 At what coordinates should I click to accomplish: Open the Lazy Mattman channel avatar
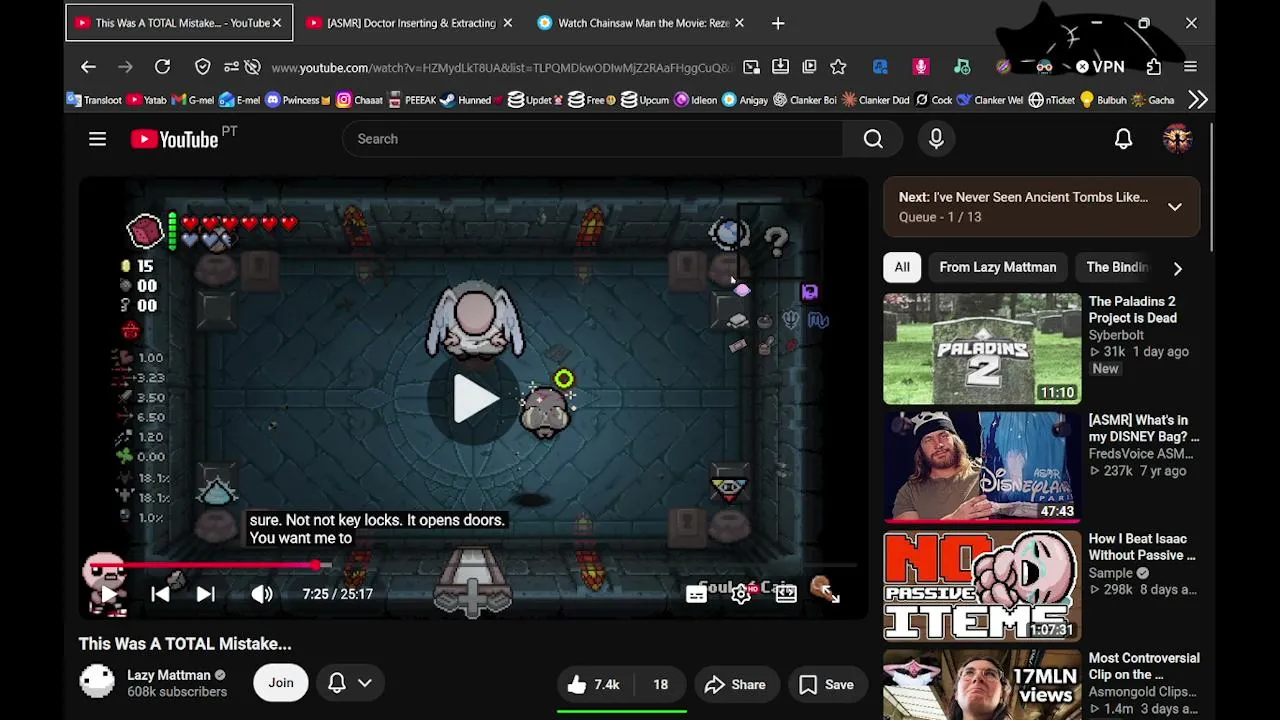97,682
